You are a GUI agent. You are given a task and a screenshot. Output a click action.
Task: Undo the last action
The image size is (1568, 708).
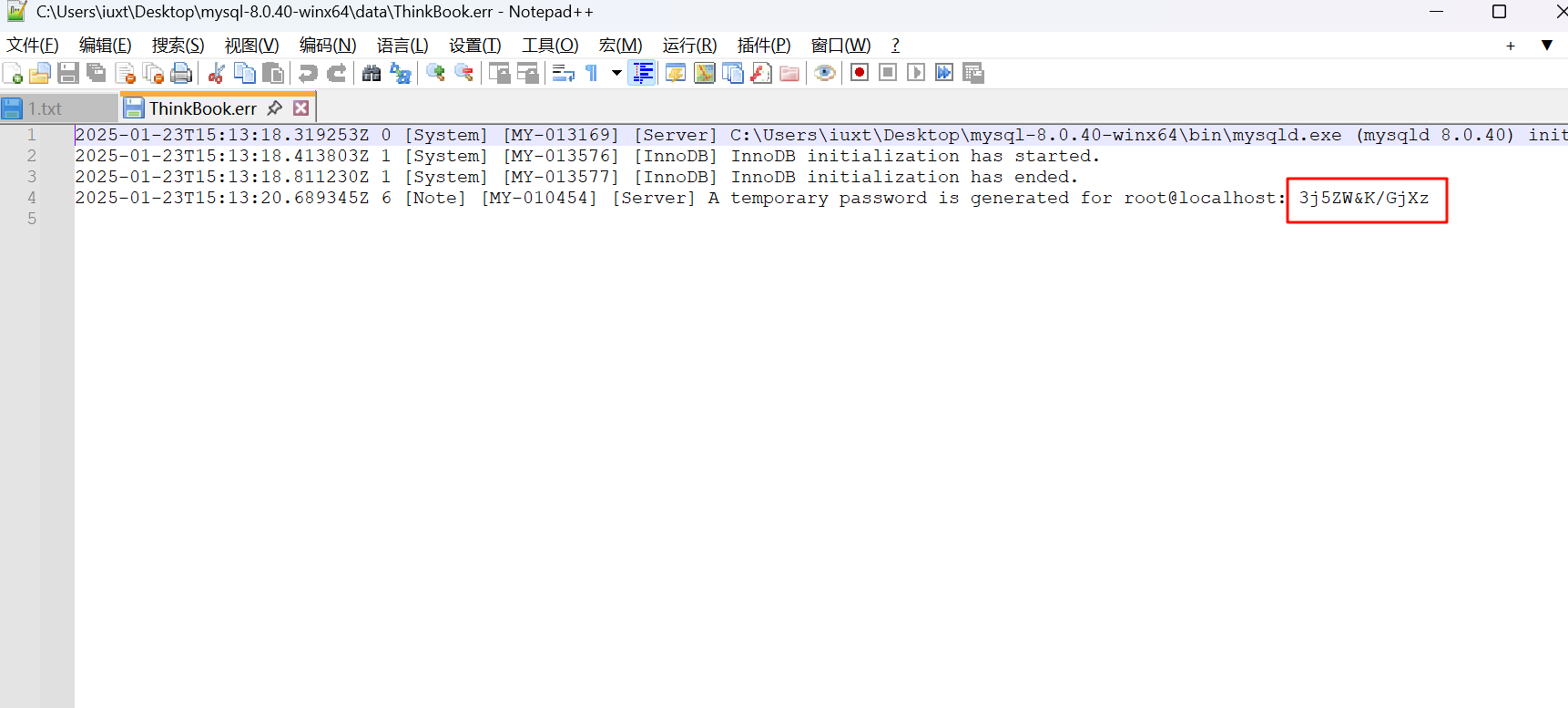[x=309, y=74]
